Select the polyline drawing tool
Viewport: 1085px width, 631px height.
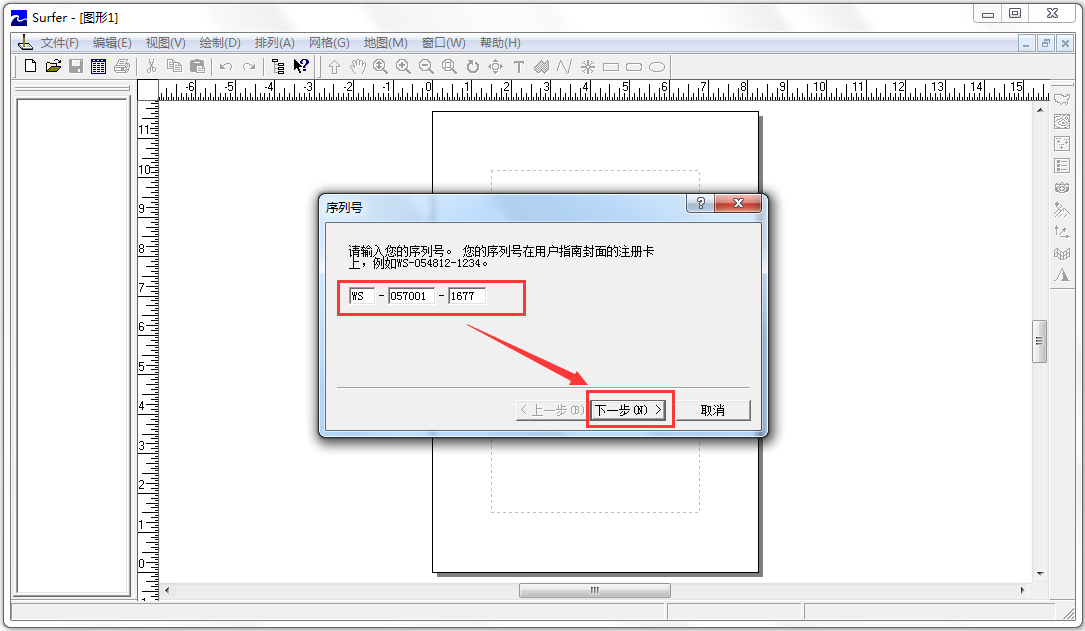click(x=565, y=67)
